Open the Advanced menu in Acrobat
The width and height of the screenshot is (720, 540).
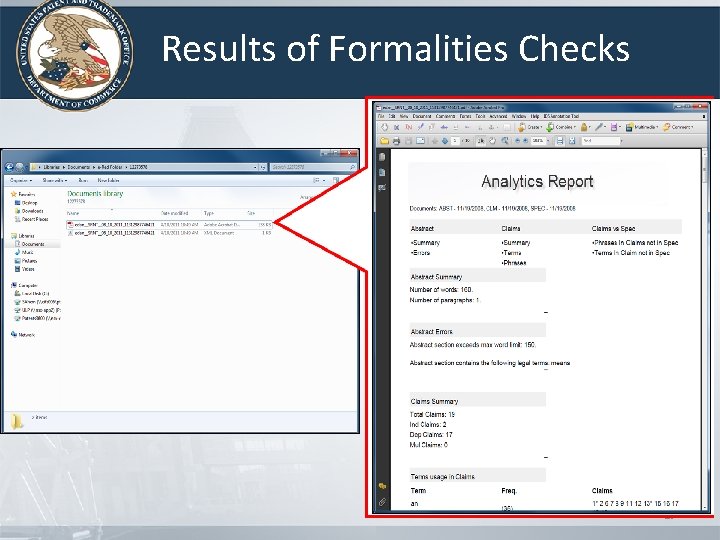[498, 117]
